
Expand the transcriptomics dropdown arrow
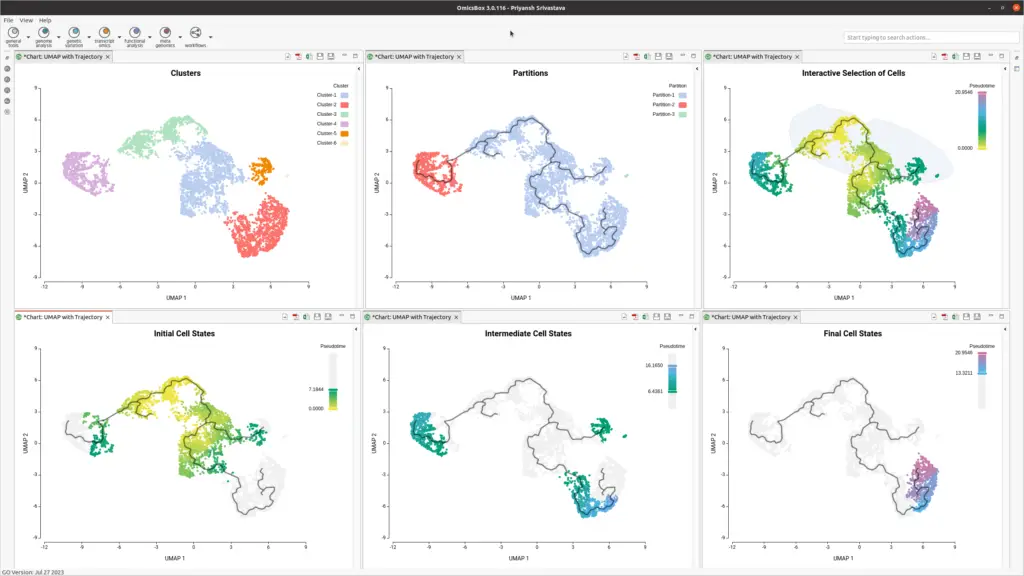click(x=120, y=37)
